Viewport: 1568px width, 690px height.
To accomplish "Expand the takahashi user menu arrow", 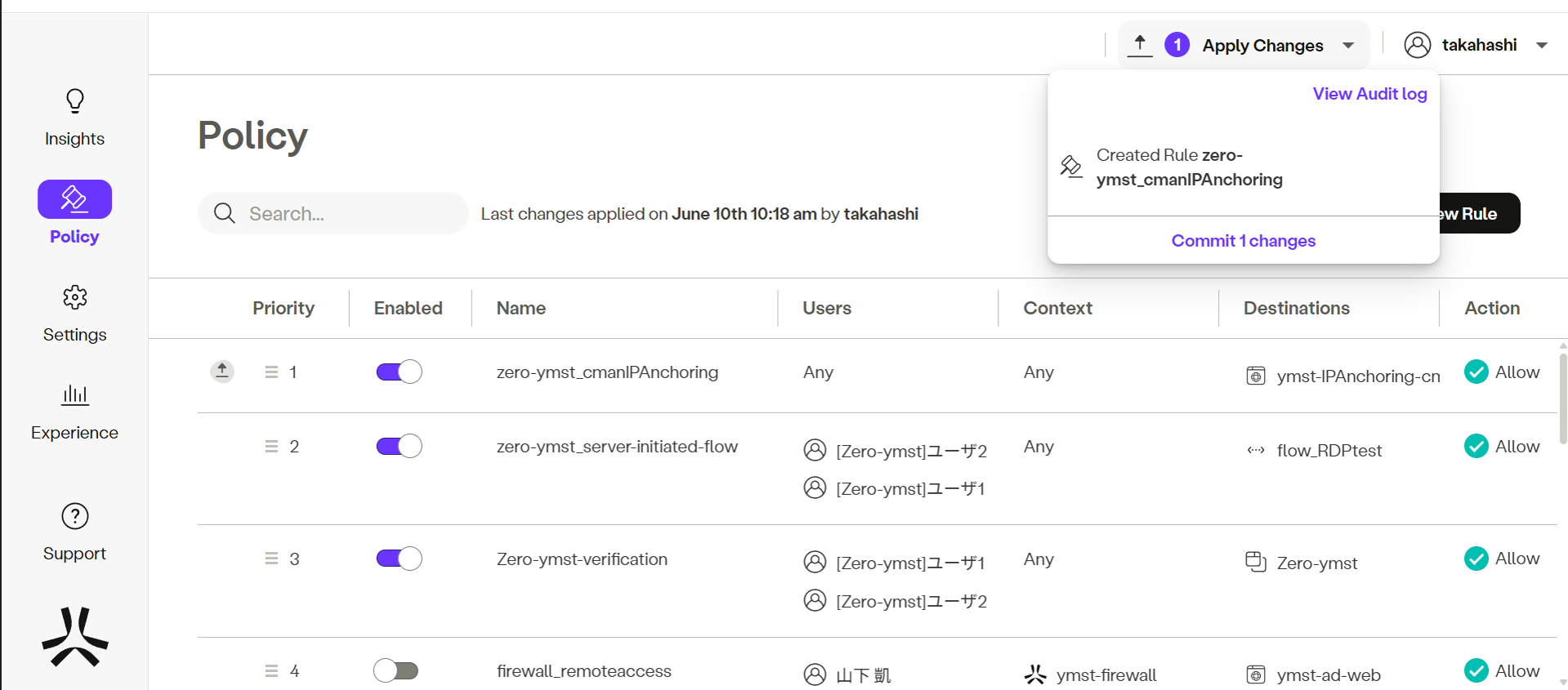I will pos(1542,46).
